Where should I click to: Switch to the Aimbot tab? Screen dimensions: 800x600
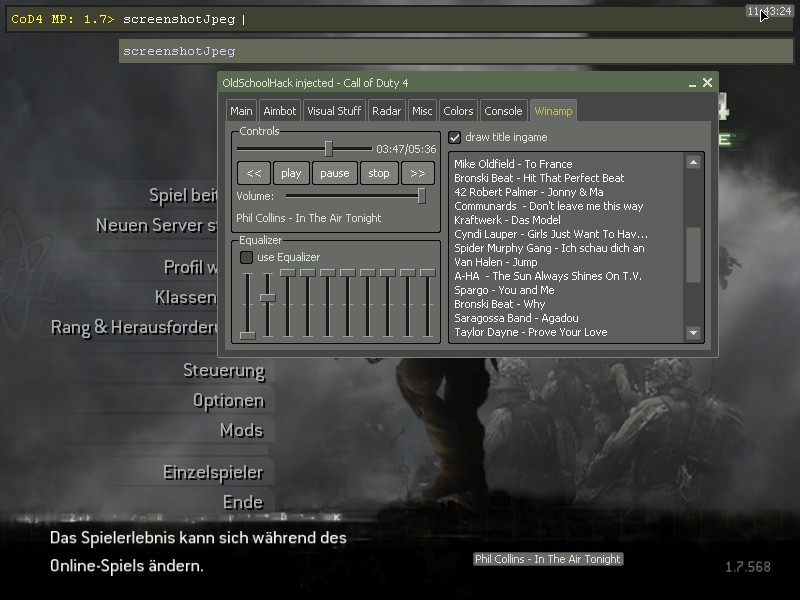280,111
